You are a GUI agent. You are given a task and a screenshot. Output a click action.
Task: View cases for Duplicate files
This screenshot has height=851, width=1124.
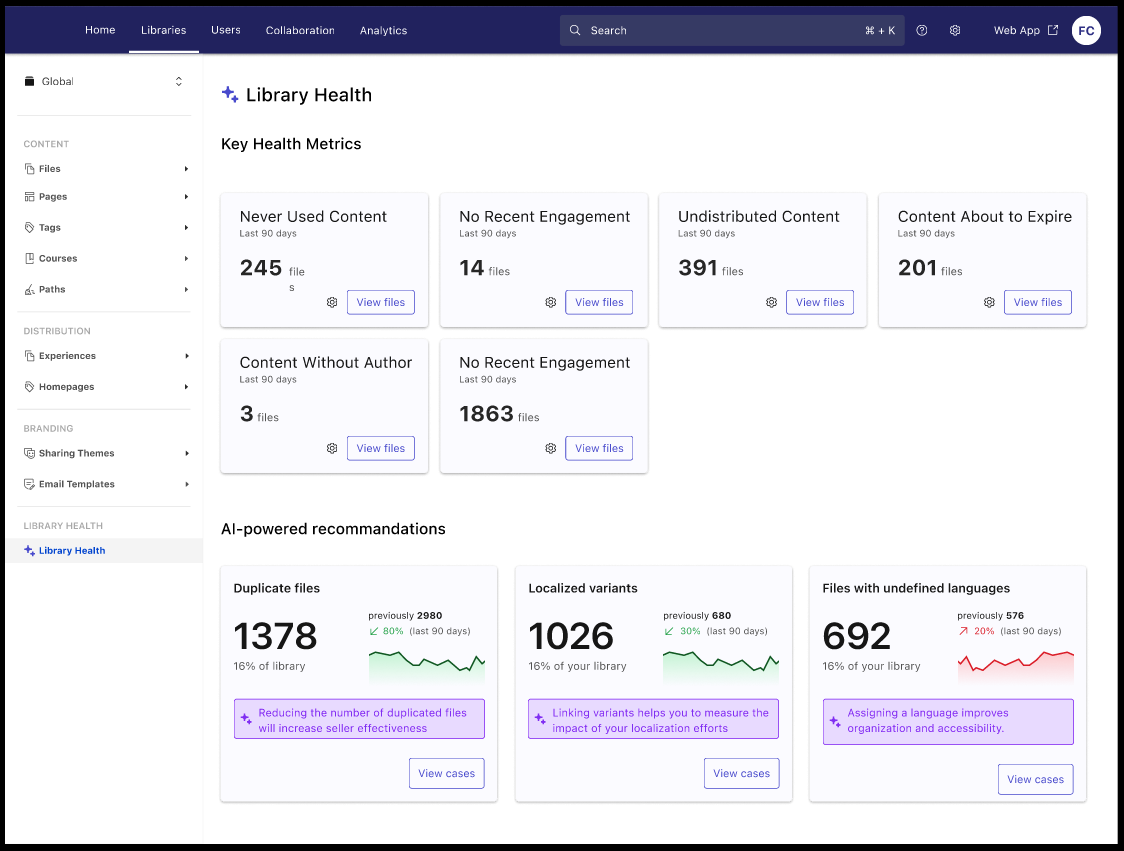tap(447, 774)
